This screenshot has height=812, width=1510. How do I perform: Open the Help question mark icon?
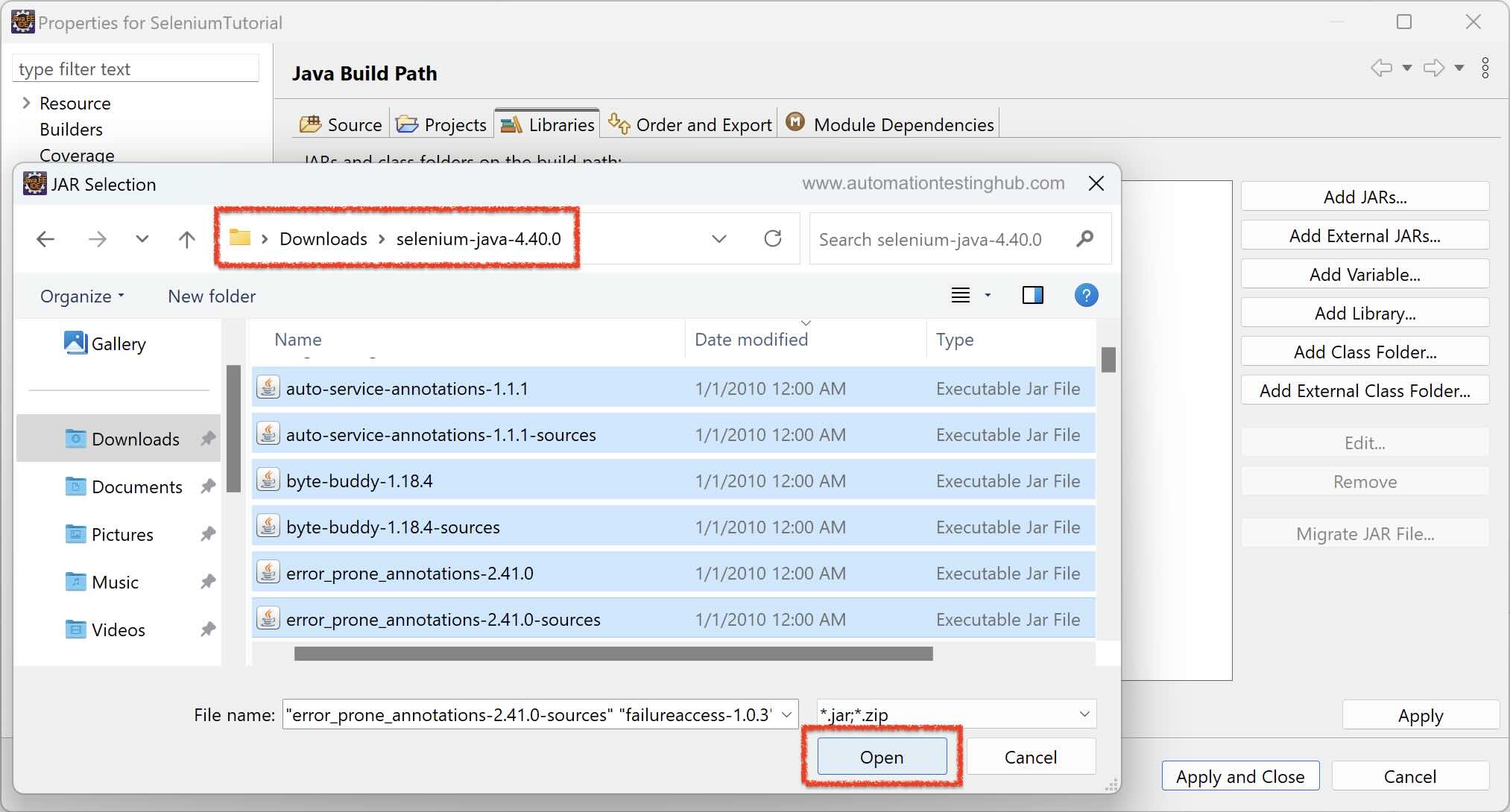point(1086,295)
